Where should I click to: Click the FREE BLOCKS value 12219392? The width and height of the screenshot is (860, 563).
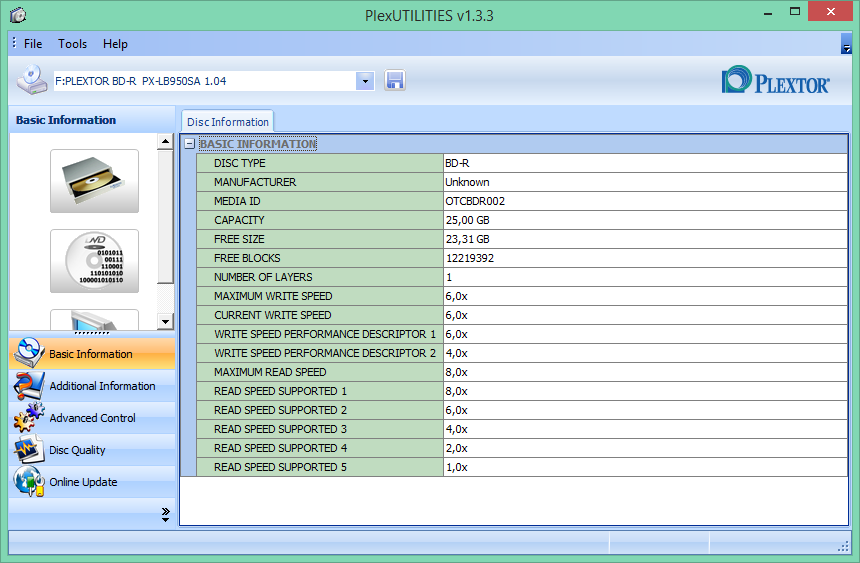pos(469,258)
